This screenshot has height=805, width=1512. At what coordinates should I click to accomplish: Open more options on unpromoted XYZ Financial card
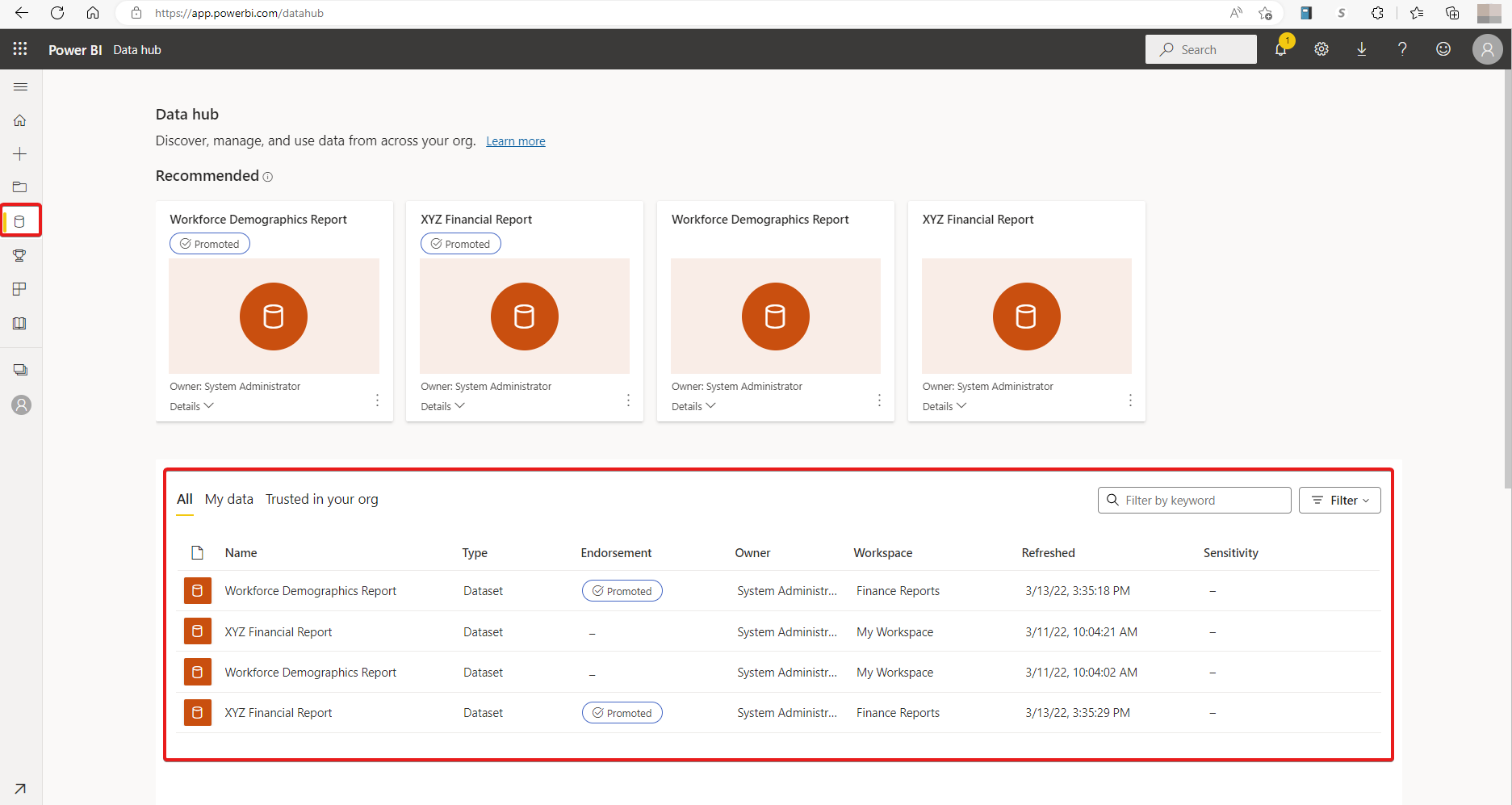[x=1130, y=400]
